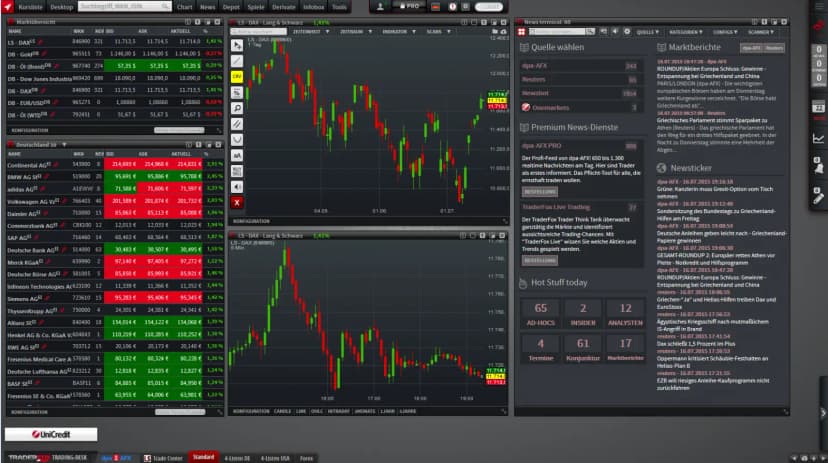Select the cursor tool in upper chart toolbar

[x=237, y=46]
